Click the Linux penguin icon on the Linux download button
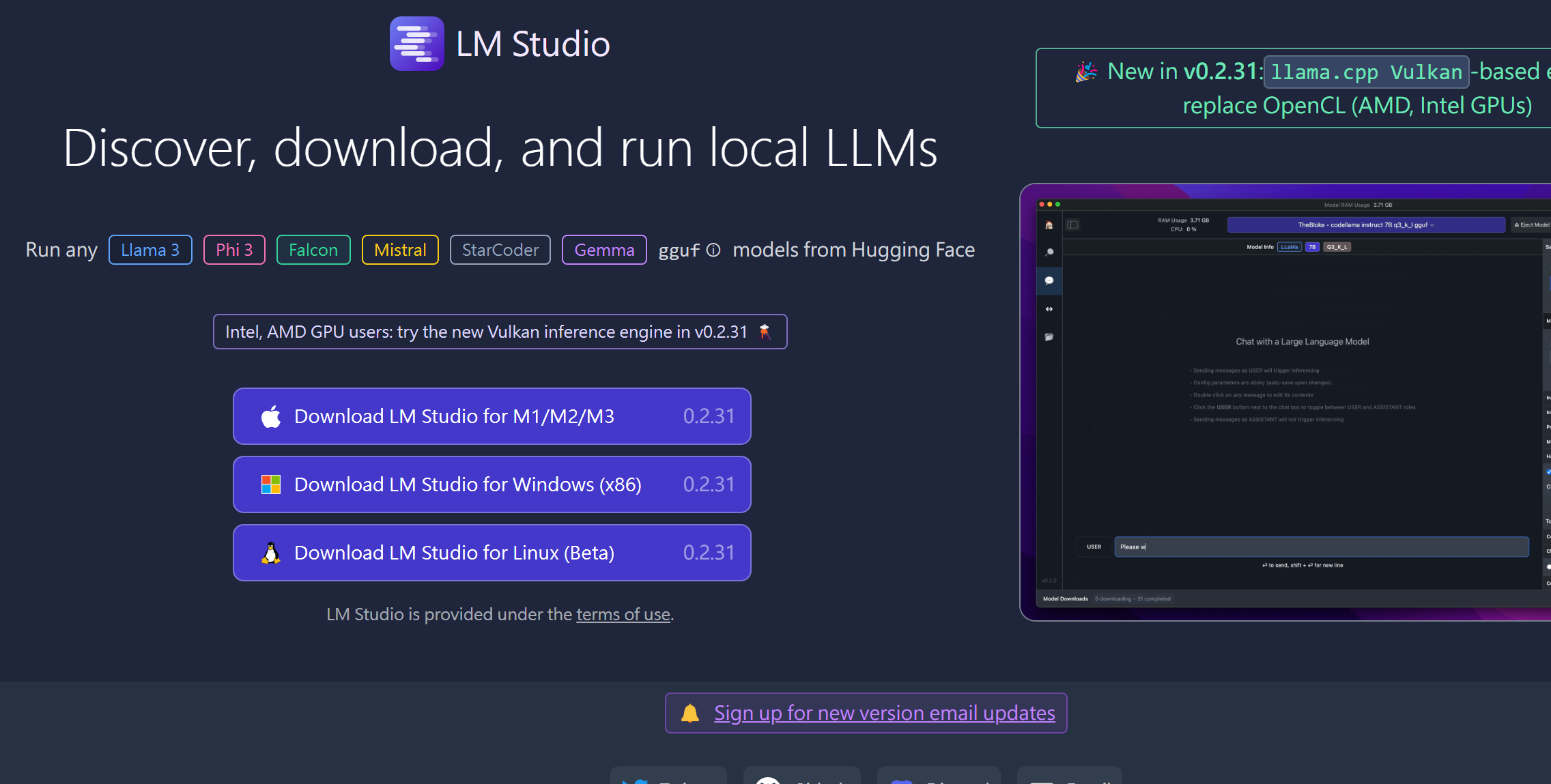The width and height of the screenshot is (1551, 784). tap(271, 553)
